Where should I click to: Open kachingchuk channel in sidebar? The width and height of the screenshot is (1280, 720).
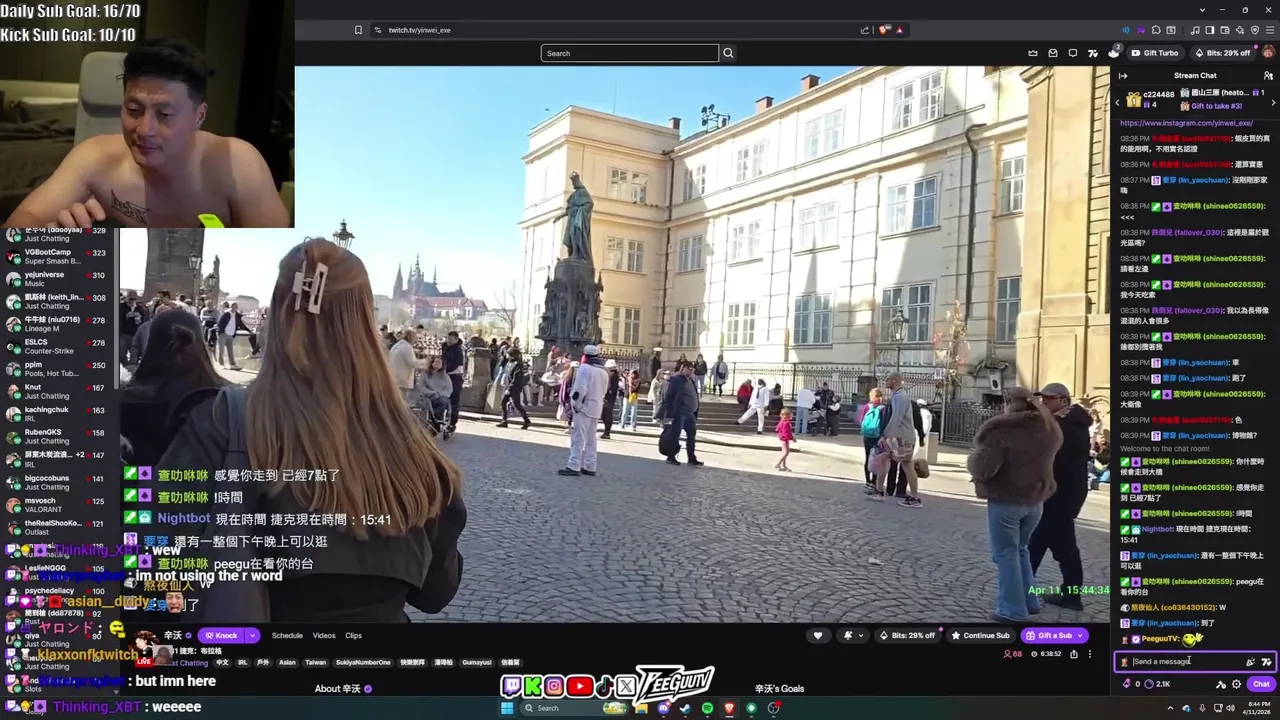tap(60, 413)
